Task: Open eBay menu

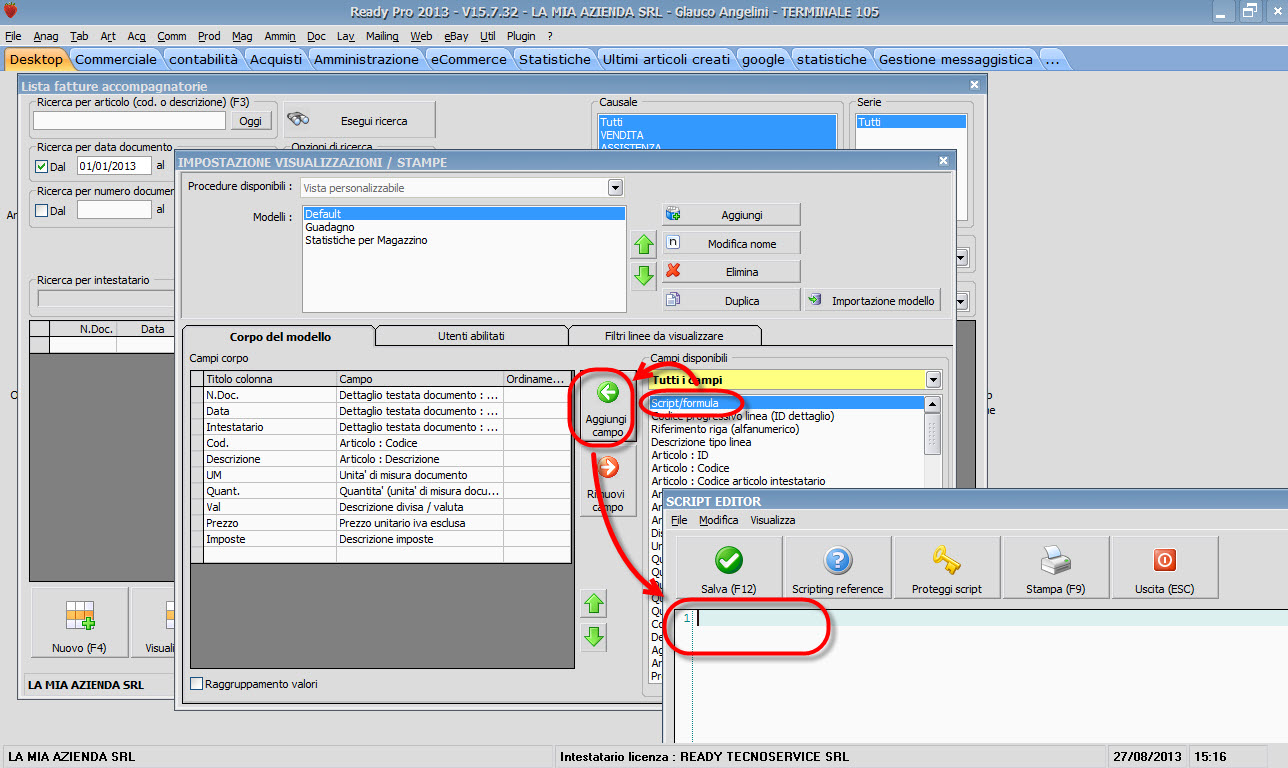Action: point(456,36)
